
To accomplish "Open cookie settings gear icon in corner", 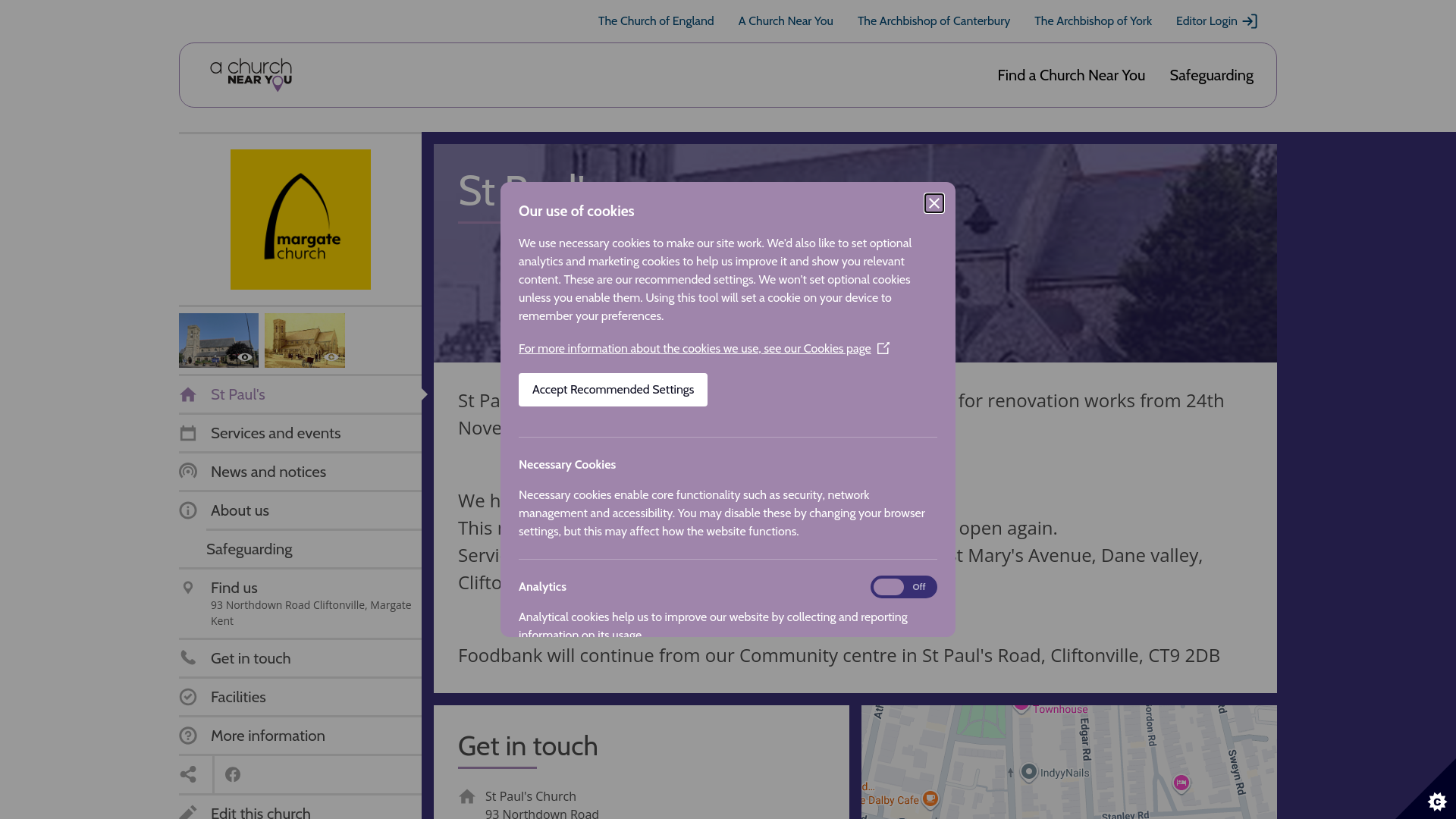I will tap(1437, 801).
